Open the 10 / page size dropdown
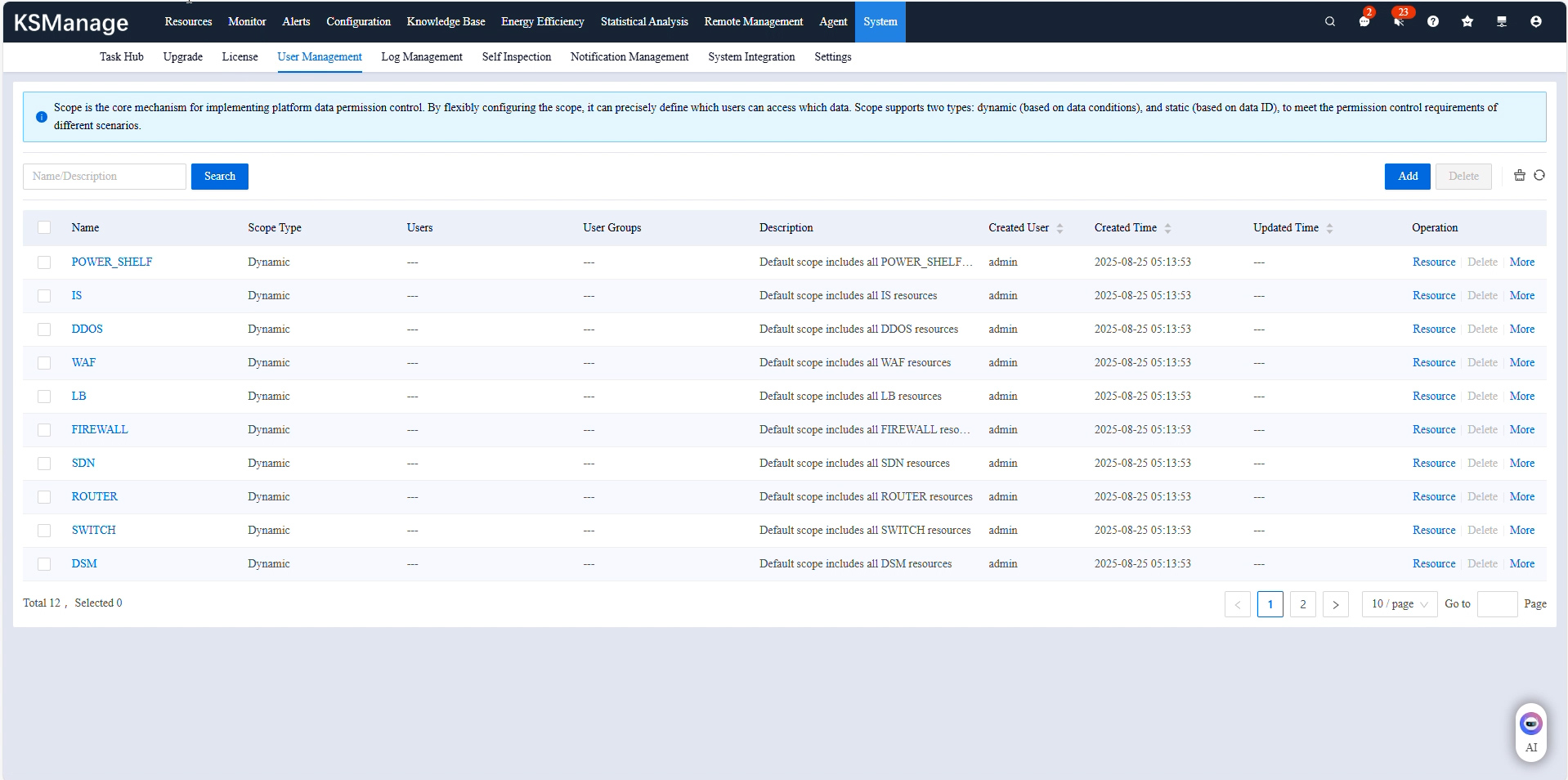This screenshot has height=780, width=1568. coord(1399,604)
